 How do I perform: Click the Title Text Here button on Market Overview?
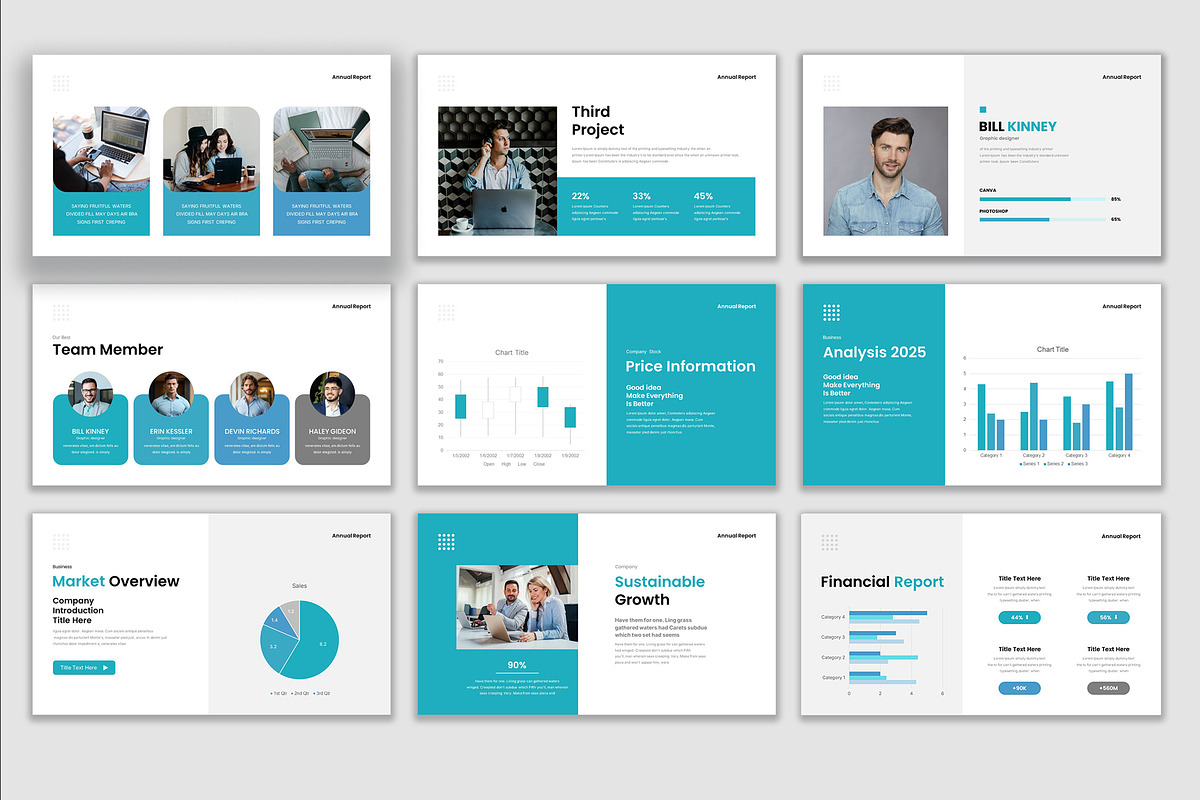point(84,667)
